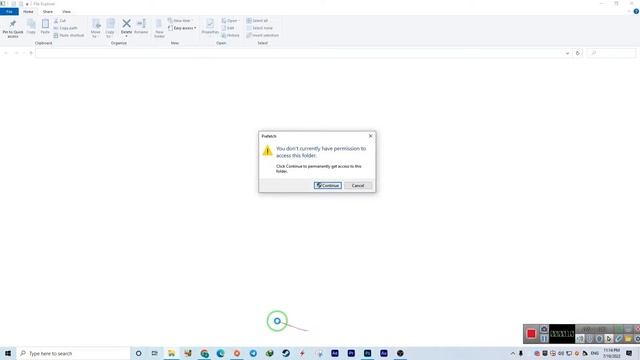This screenshot has height=360, width=640.
Task: Click the Cut command
Action: [x=60, y=20]
